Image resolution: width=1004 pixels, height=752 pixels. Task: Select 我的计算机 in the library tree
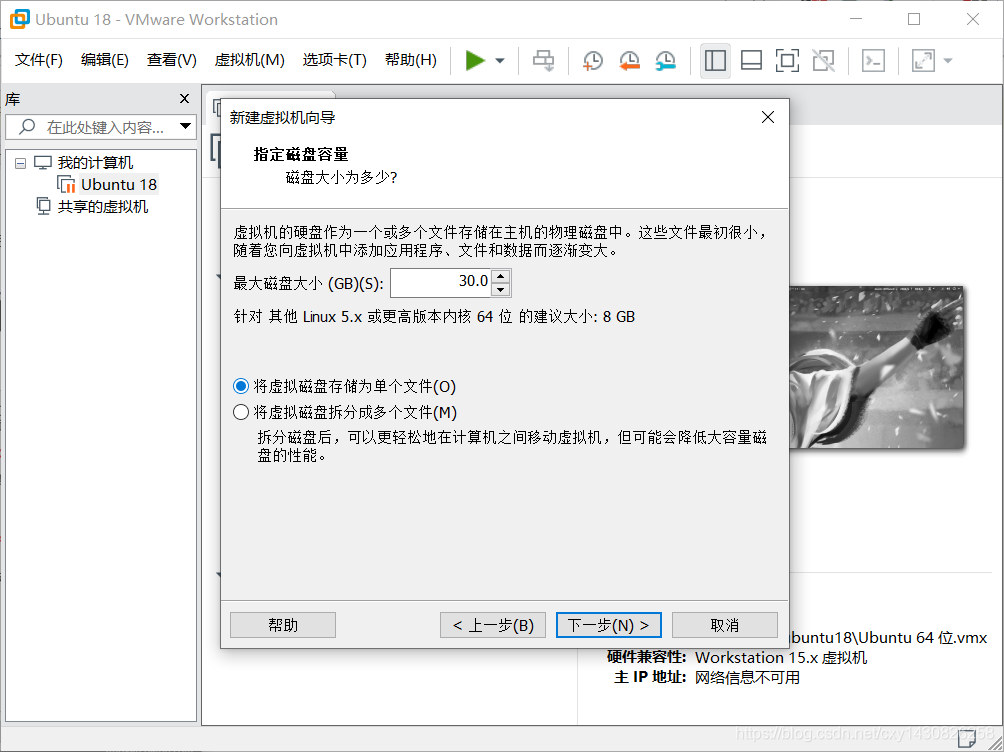[95, 163]
